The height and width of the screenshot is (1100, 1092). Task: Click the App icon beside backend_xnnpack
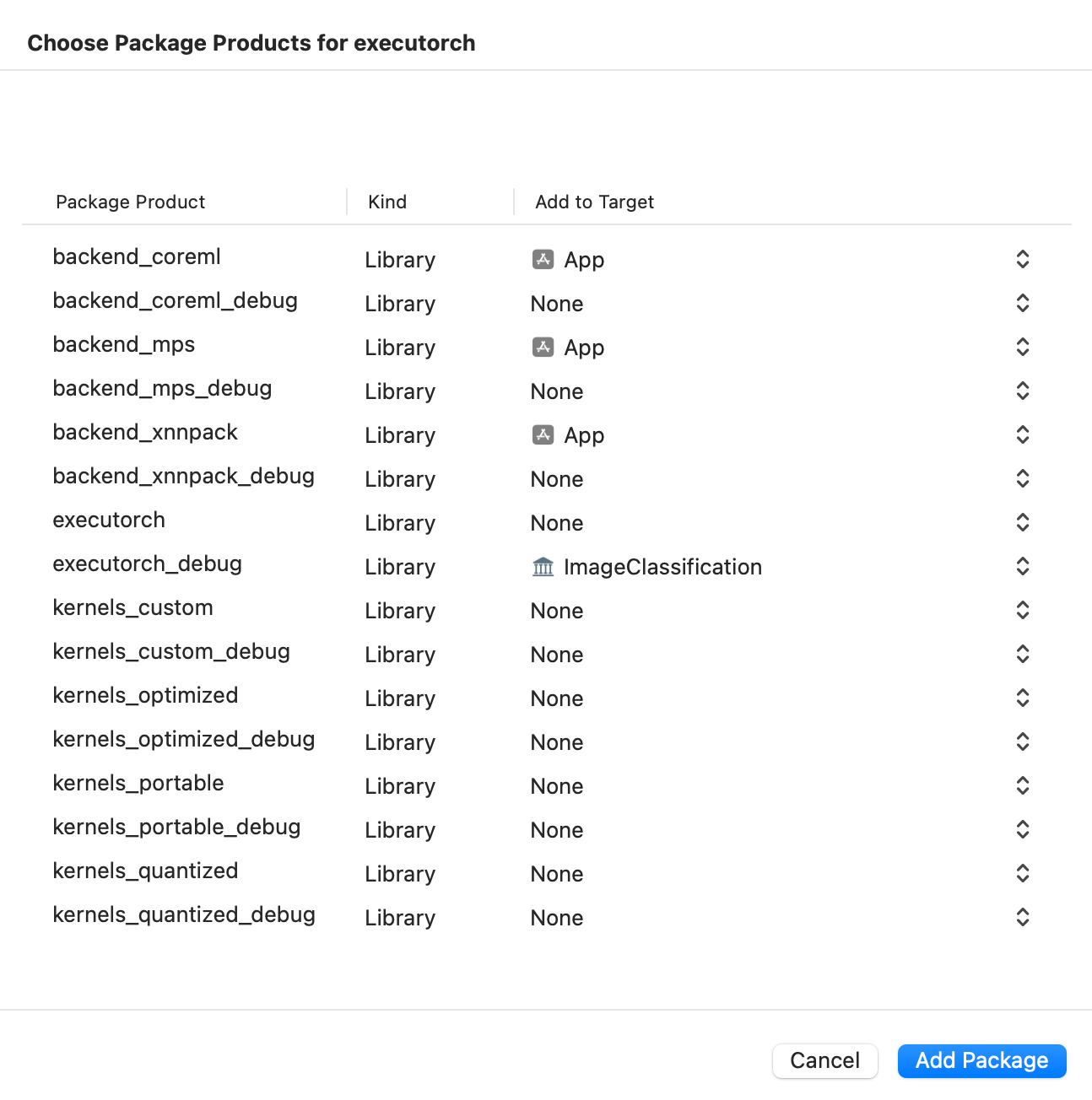point(543,434)
